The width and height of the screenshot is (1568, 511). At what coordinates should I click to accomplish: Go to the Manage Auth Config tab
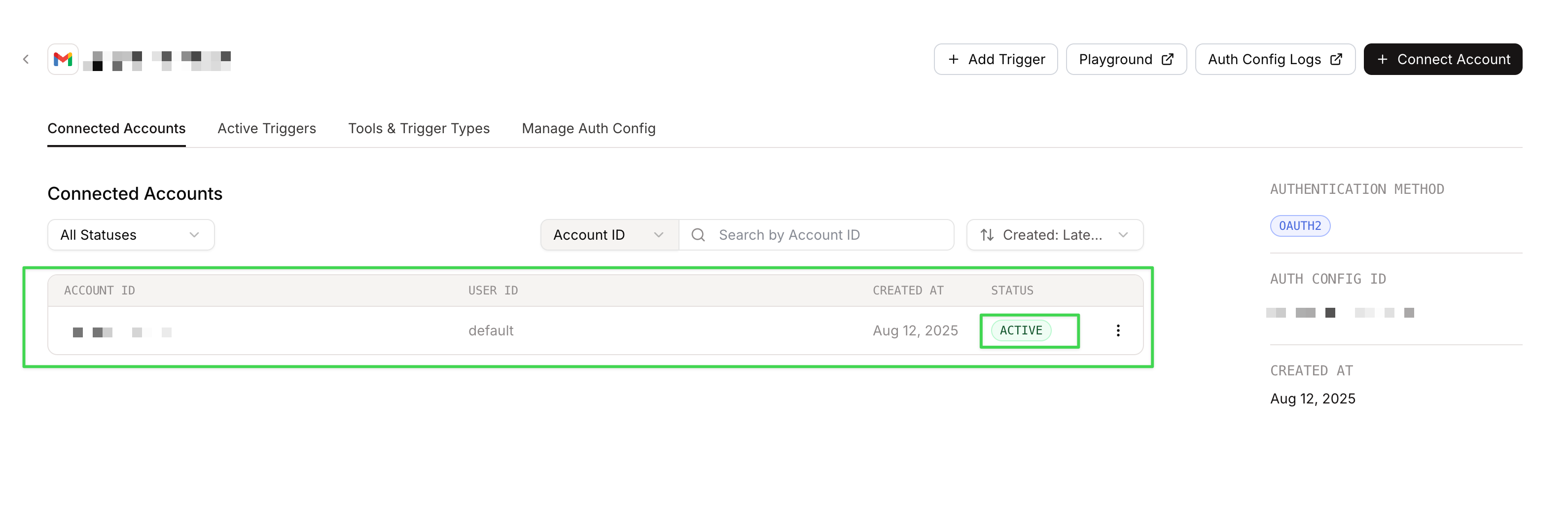tap(588, 129)
